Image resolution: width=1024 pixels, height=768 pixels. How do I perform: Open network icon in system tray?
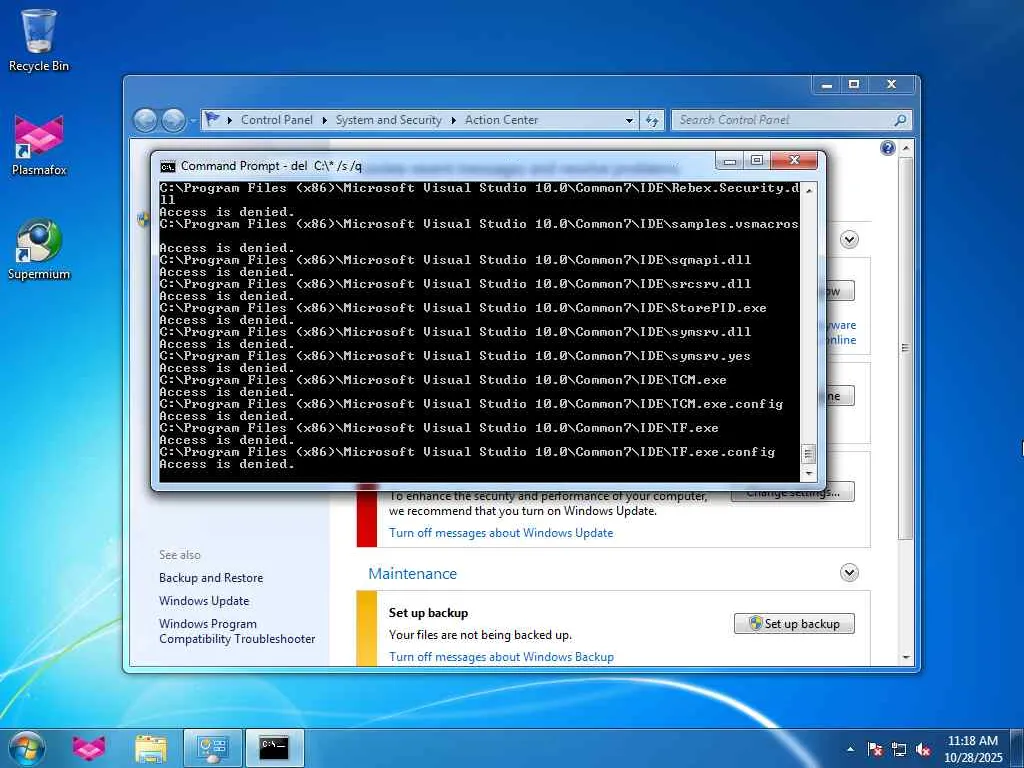(899, 749)
